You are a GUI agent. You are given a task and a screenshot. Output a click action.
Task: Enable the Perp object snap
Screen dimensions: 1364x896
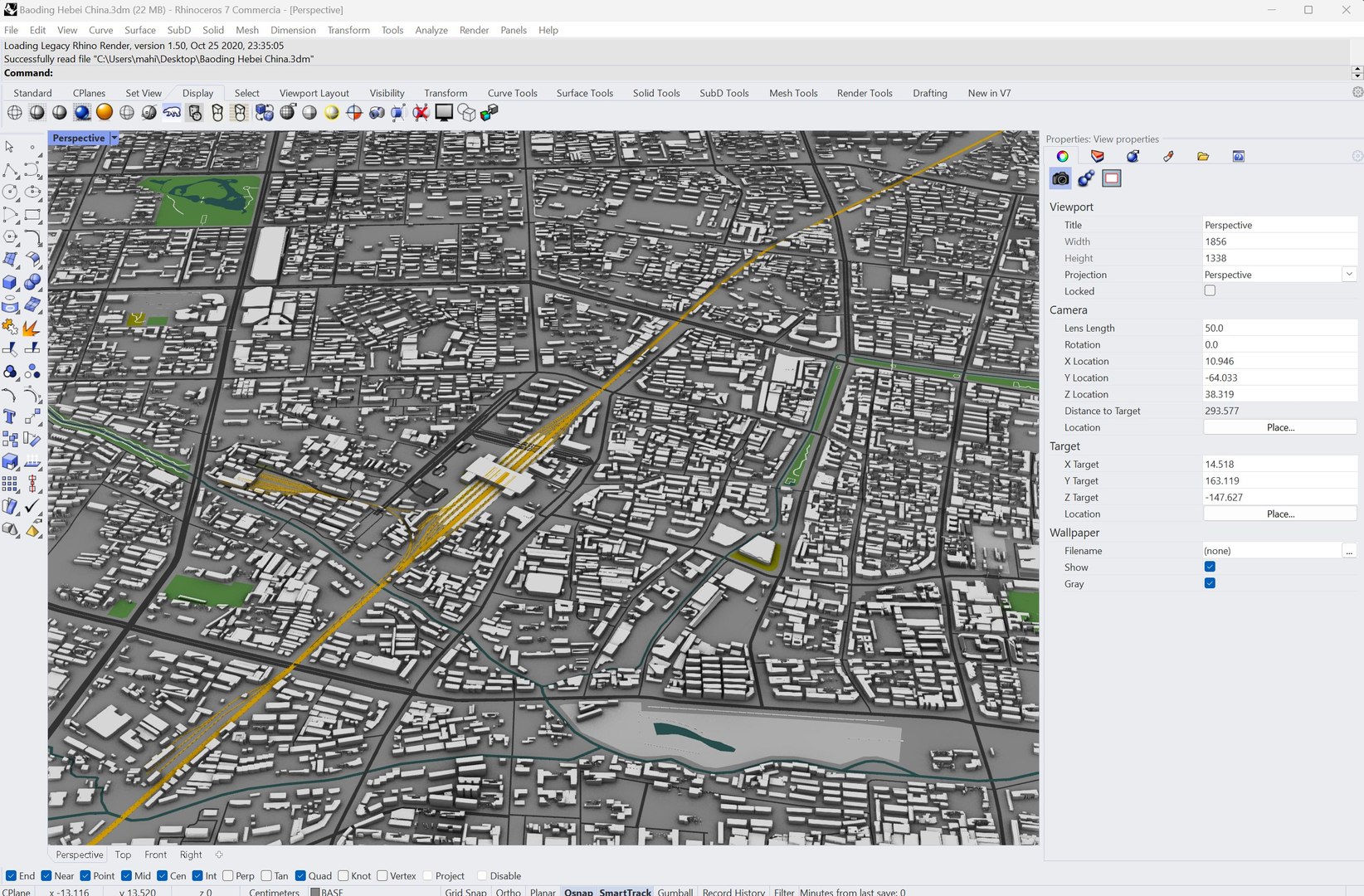pos(228,875)
